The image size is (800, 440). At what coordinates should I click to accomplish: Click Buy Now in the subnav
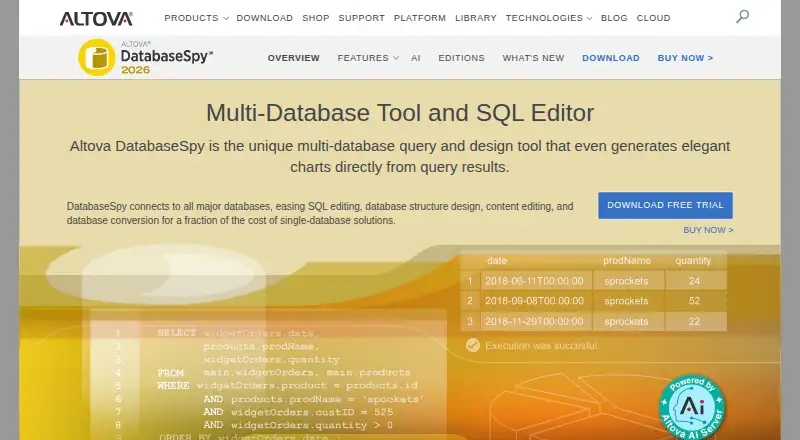click(685, 58)
